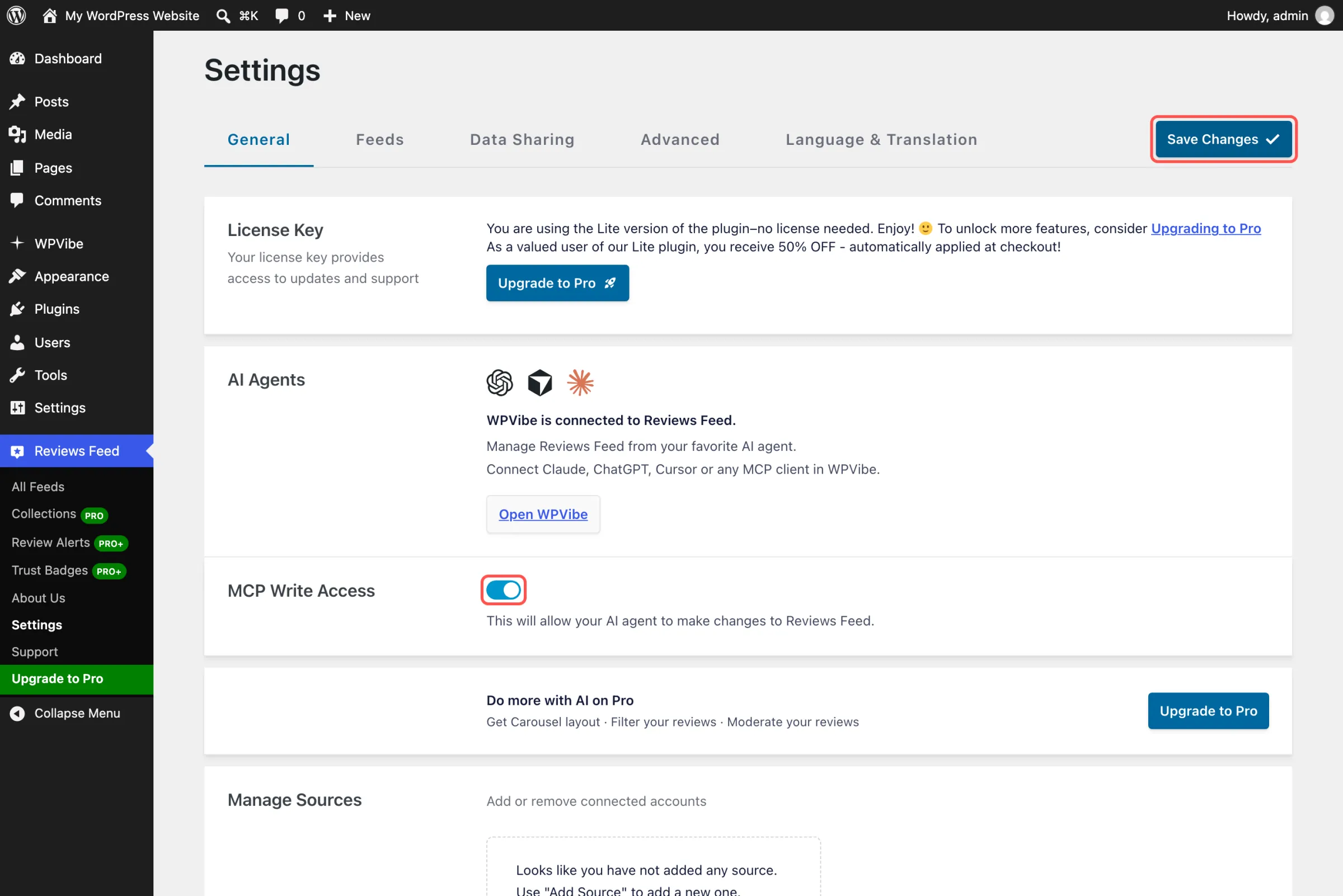Viewport: 1343px width, 896px height.
Task: Click the ChatGPT agent icon
Action: point(499,383)
